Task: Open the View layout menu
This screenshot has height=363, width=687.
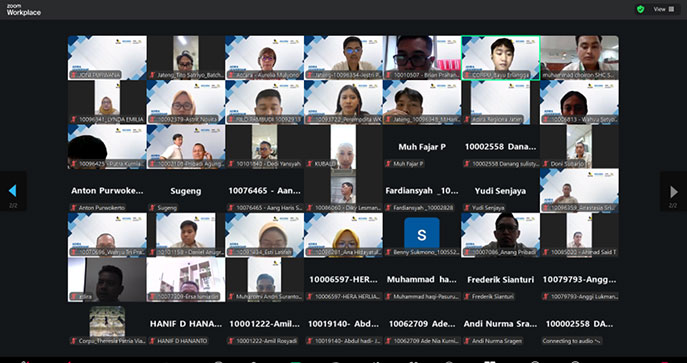Action: pyautogui.click(x=664, y=9)
